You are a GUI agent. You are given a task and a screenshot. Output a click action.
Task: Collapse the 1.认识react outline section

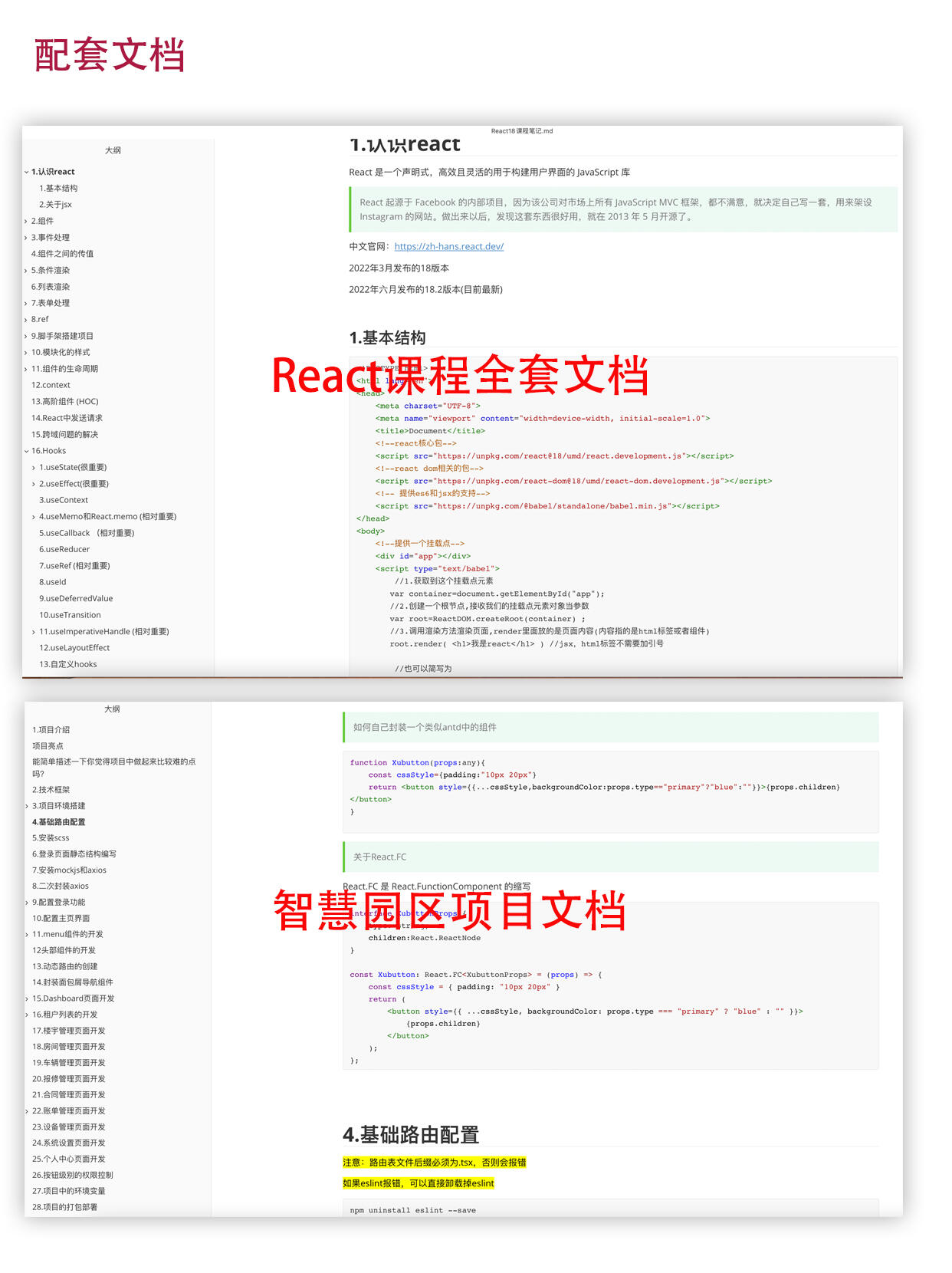point(26,172)
